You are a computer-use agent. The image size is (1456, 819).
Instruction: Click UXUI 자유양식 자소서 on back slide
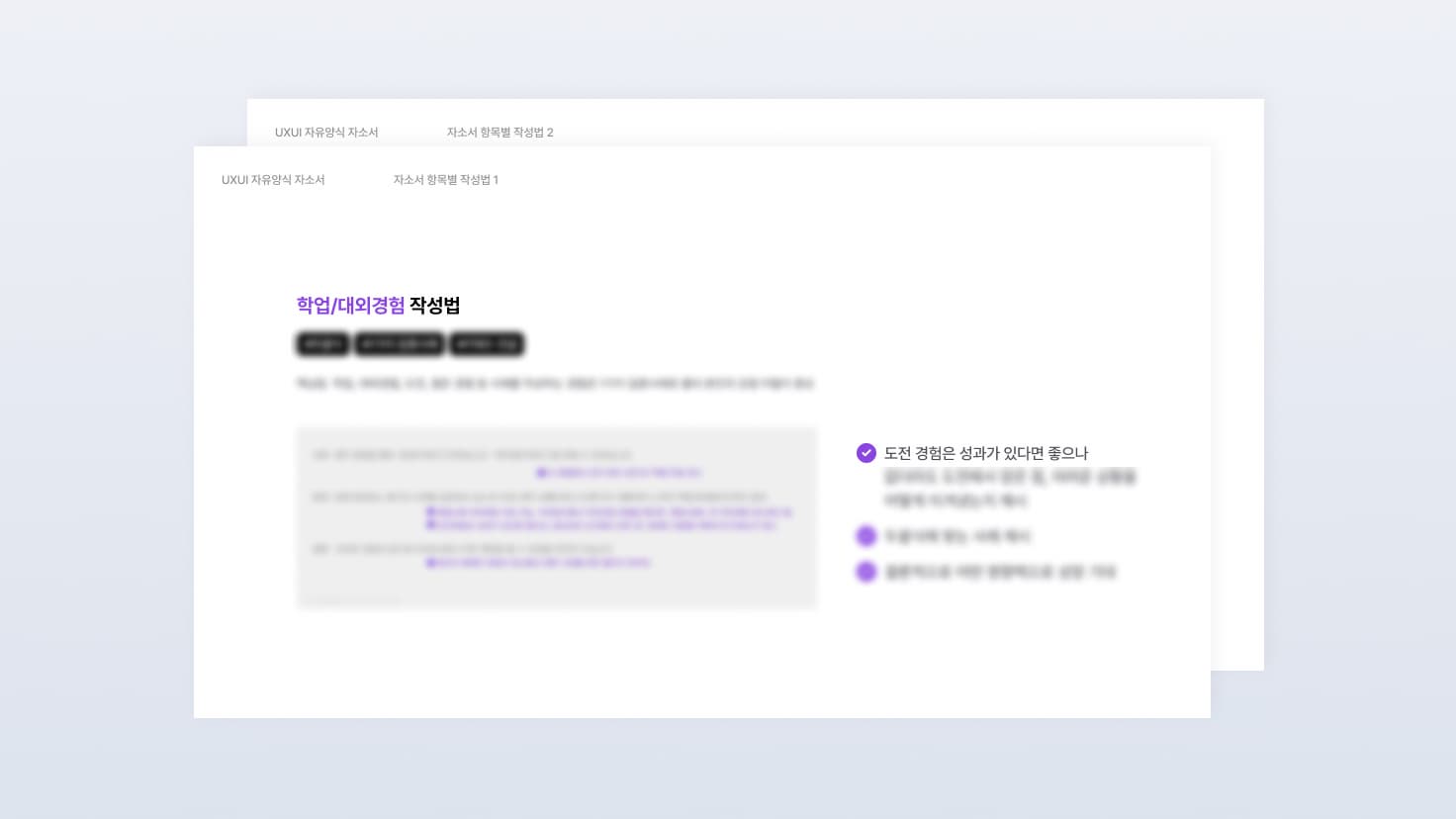326,133
